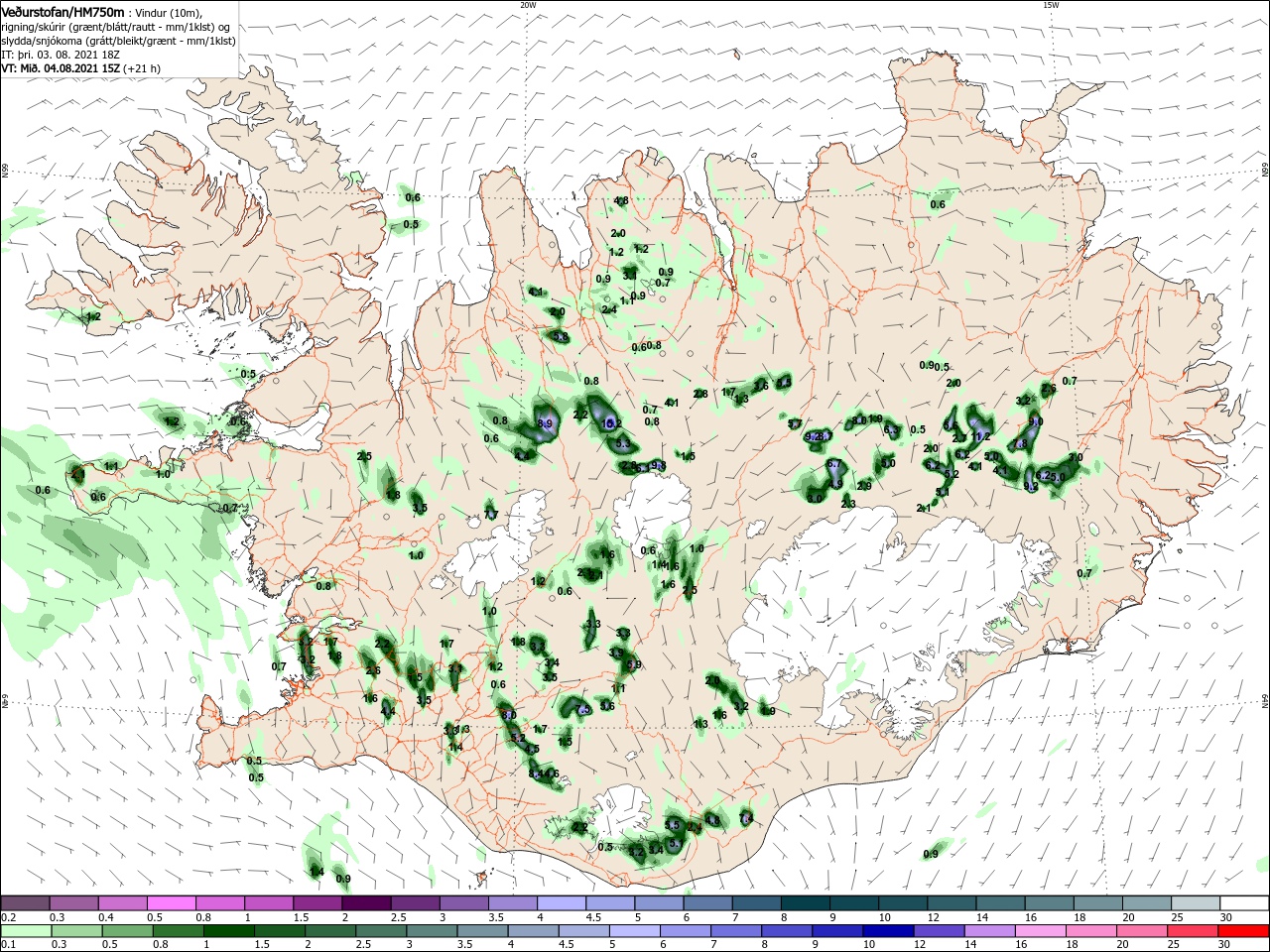
Task: Click the '6.7' precipitation value on the map
Action: pyautogui.click(x=833, y=464)
